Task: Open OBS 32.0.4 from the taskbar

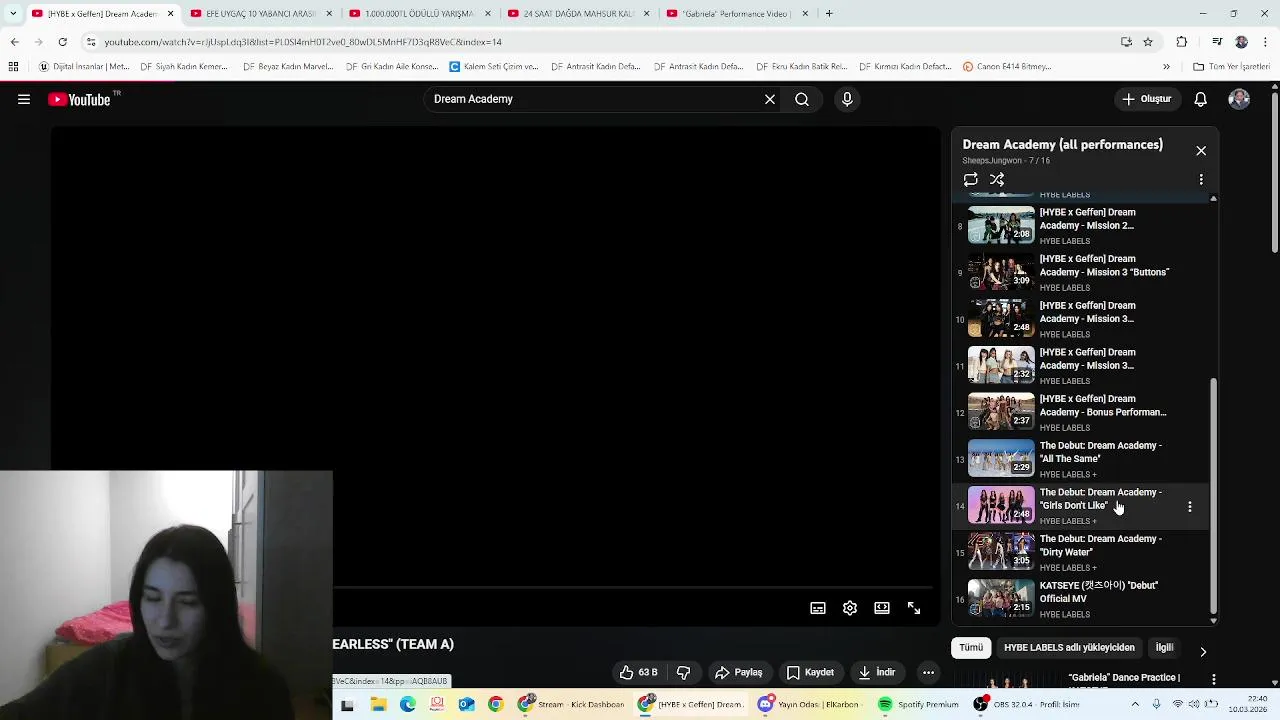Action: pyautogui.click(x=1028, y=705)
